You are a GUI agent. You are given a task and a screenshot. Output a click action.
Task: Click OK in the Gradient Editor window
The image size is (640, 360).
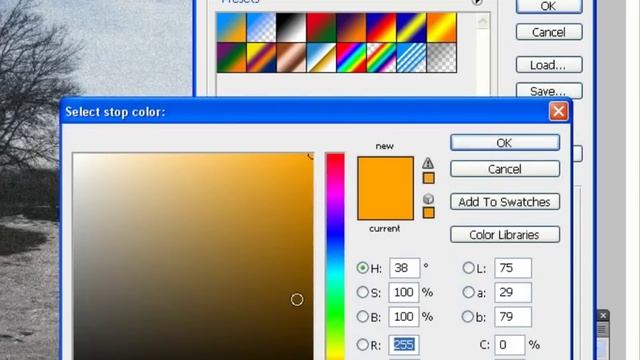coord(549,6)
